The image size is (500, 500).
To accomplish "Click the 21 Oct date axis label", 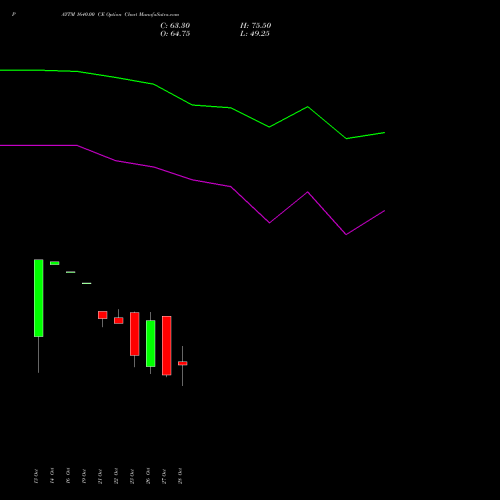I will click(x=100, y=476).
